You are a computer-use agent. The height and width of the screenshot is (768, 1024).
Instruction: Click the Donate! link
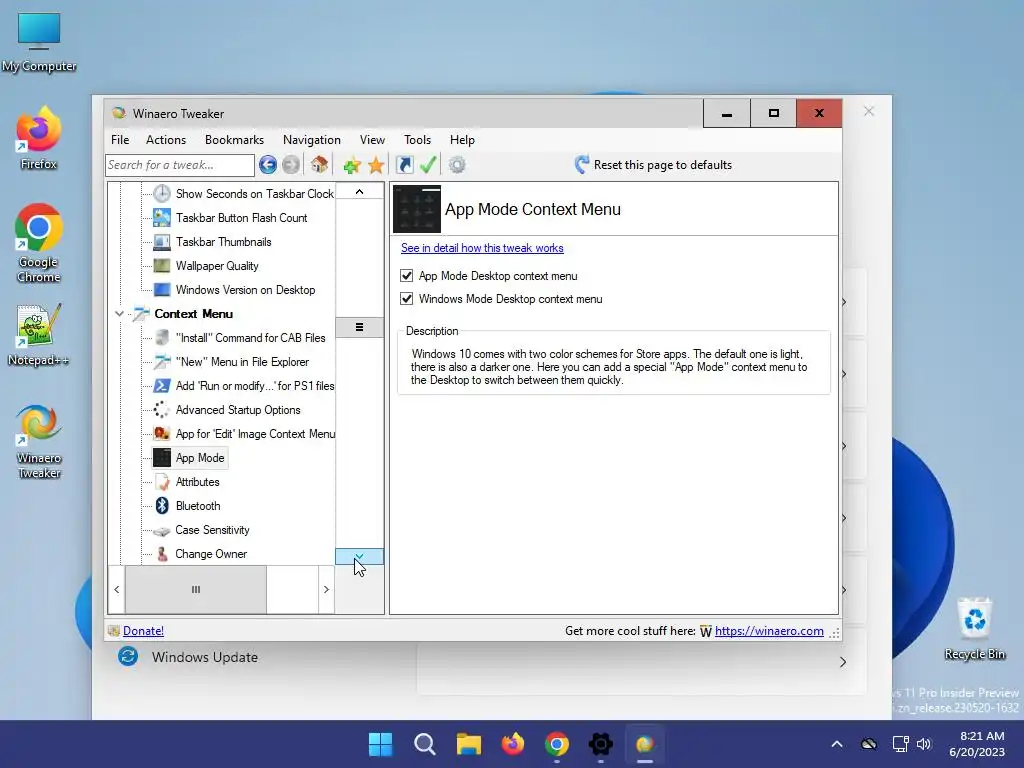(143, 631)
